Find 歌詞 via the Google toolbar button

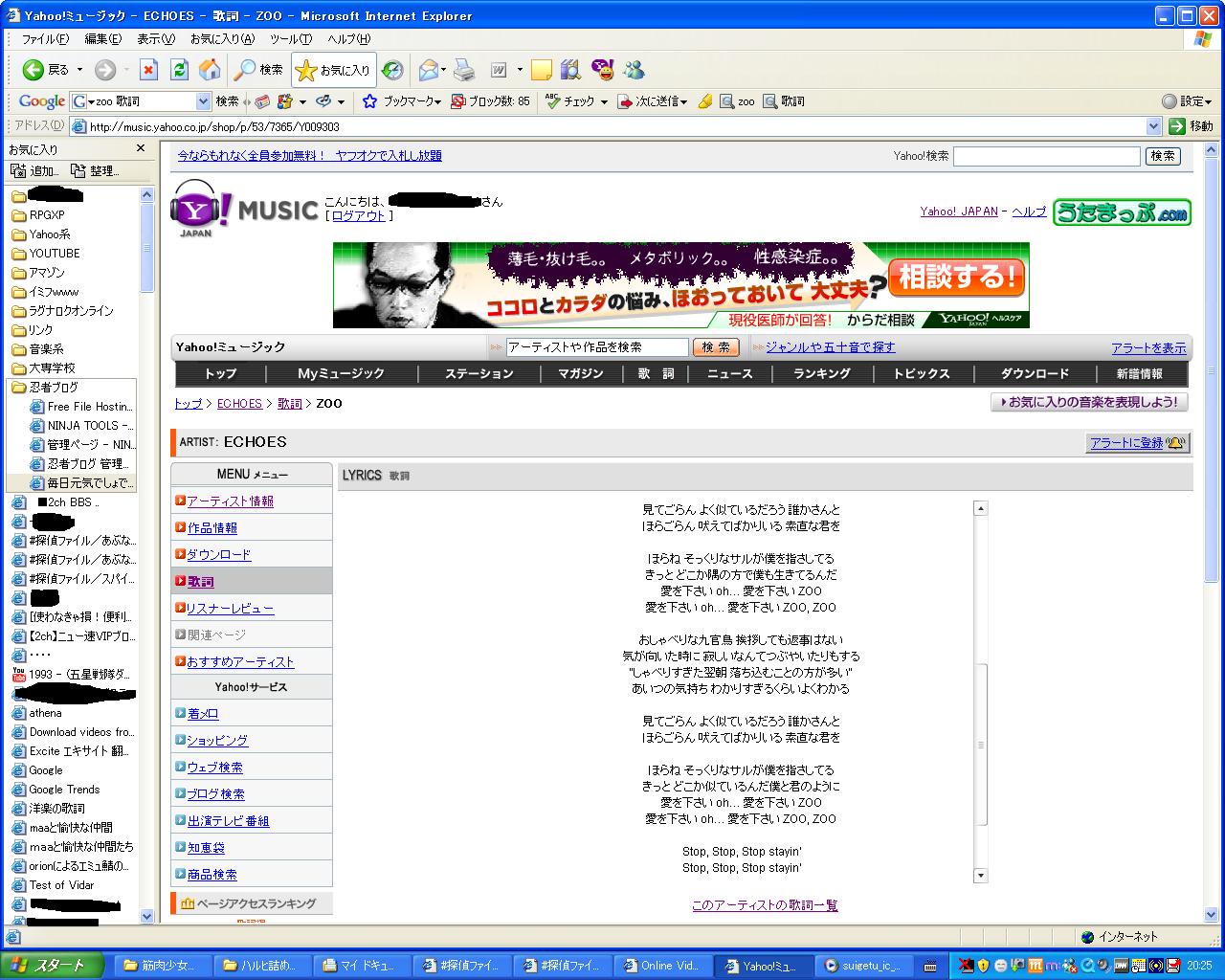point(784,101)
